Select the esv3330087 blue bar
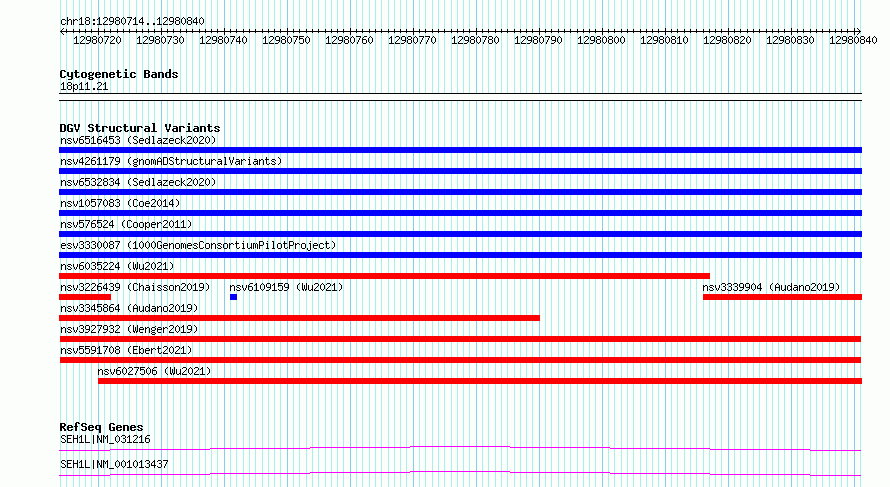890x487 pixels. pos(460,255)
